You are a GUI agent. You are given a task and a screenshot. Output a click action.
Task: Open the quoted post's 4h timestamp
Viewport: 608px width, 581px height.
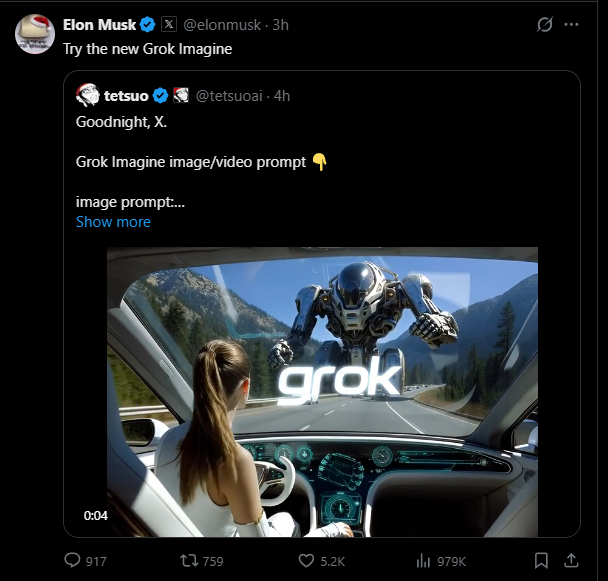(x=282, y=96)
